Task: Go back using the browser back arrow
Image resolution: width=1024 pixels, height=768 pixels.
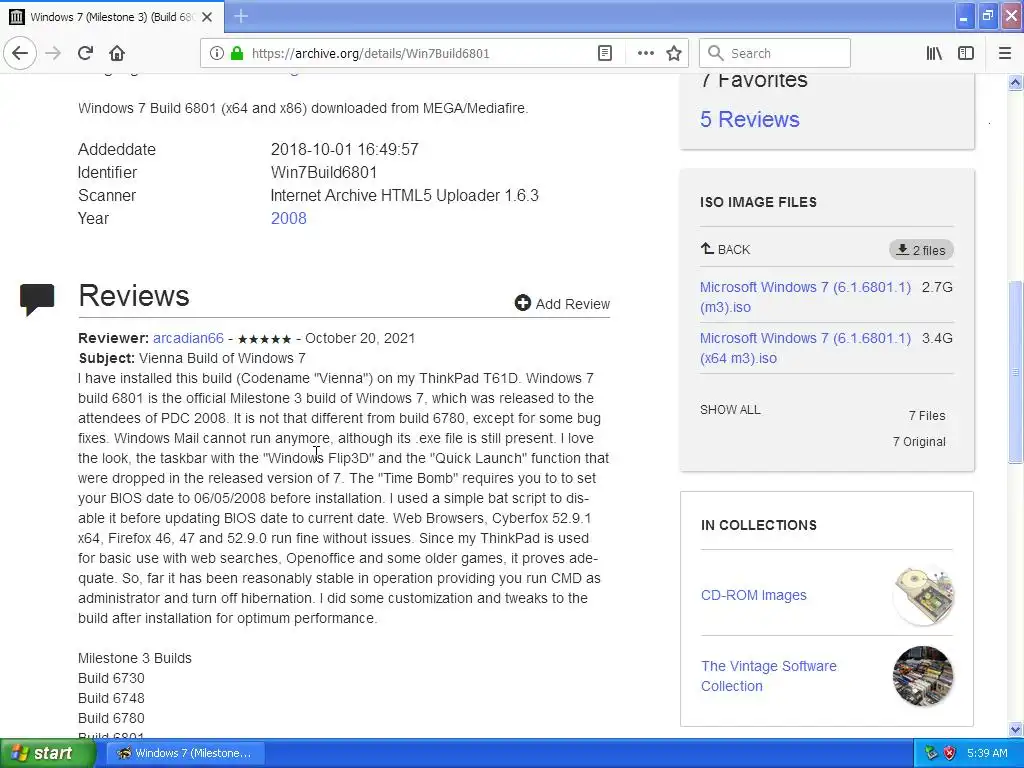Action: [20, 53]
